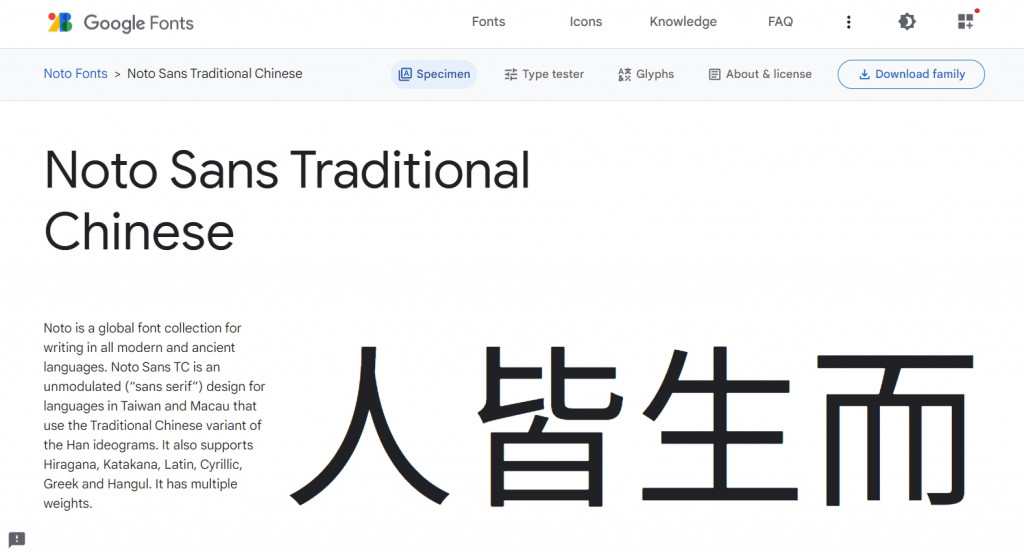Click the Download family button
The width and height of the screenshot is (1024, 552).
[911, 74]
